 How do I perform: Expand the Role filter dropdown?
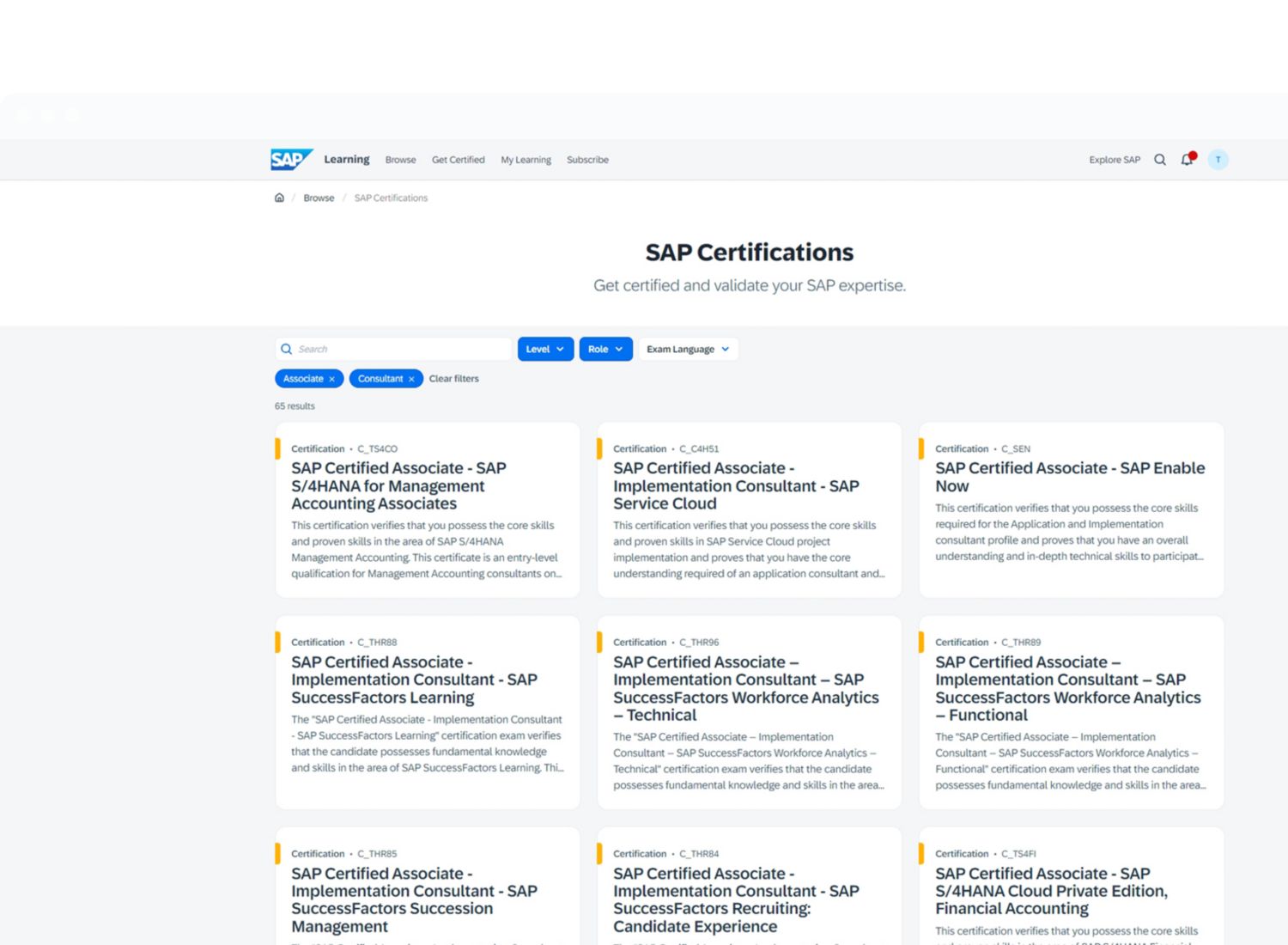tap(605, 349)
